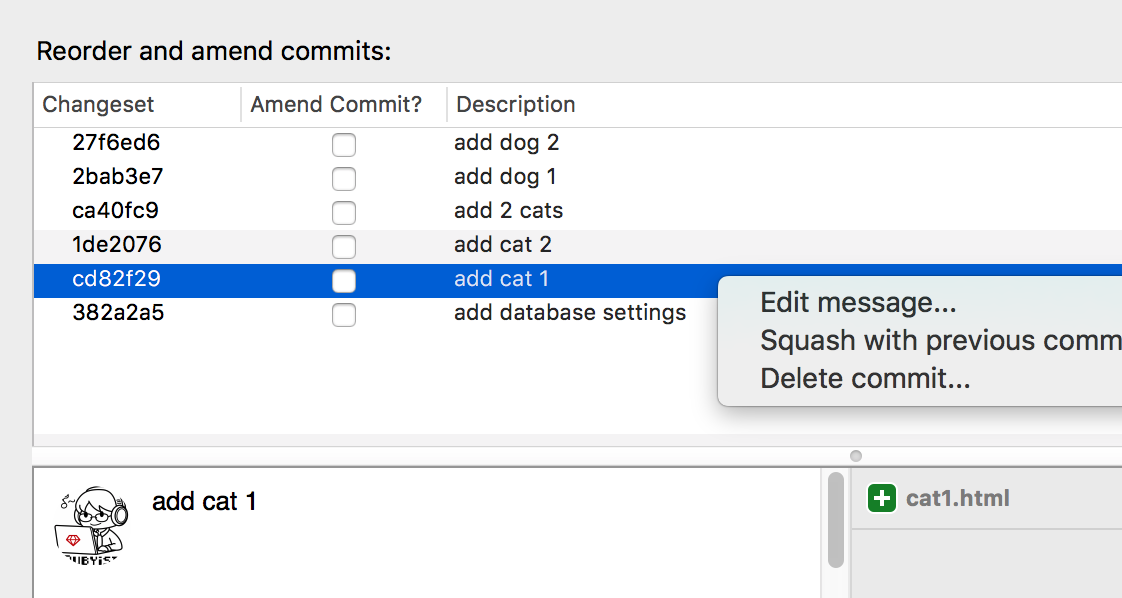The width and height of the screenshot is (1122, 598).
Task: Click "Delete commit..." in the context menu
Action: pos(865,379)
